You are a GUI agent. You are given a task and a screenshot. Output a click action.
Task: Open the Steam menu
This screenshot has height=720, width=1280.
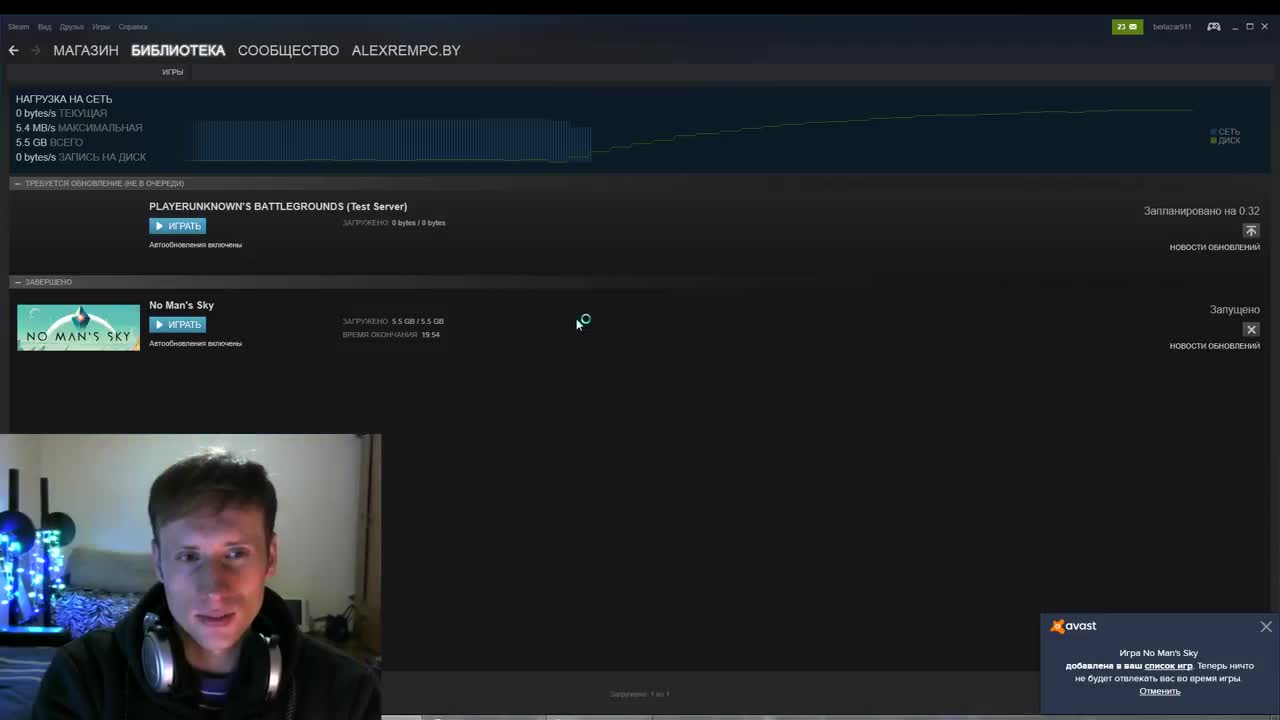(19, 27)
